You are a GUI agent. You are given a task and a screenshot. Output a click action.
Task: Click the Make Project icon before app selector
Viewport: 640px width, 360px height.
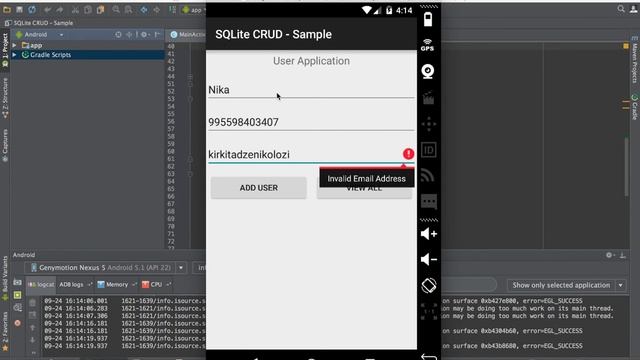(172, 10)
